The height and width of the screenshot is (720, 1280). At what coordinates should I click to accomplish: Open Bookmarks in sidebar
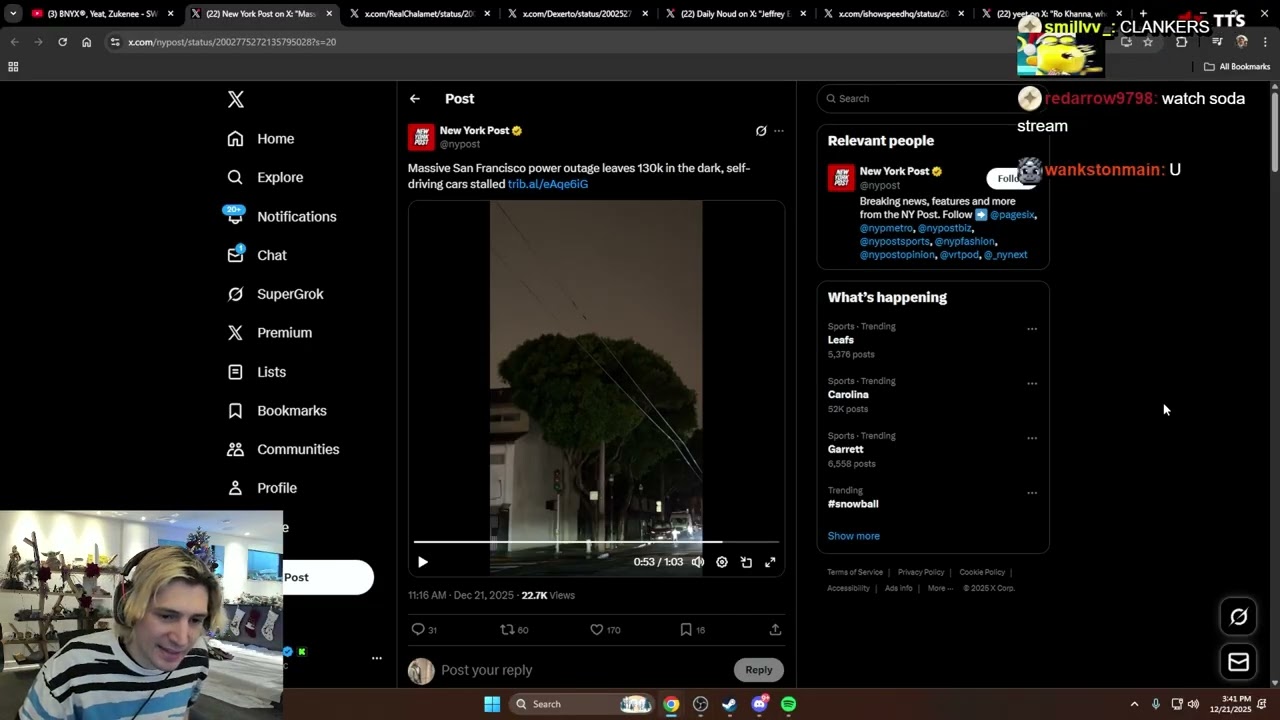click(x=277, y=411)
